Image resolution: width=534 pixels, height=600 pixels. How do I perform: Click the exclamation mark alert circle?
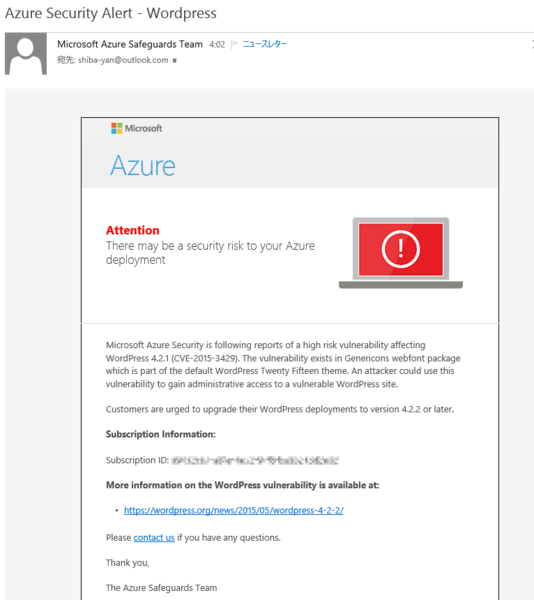pyautogui.click(x=400, y=249)
